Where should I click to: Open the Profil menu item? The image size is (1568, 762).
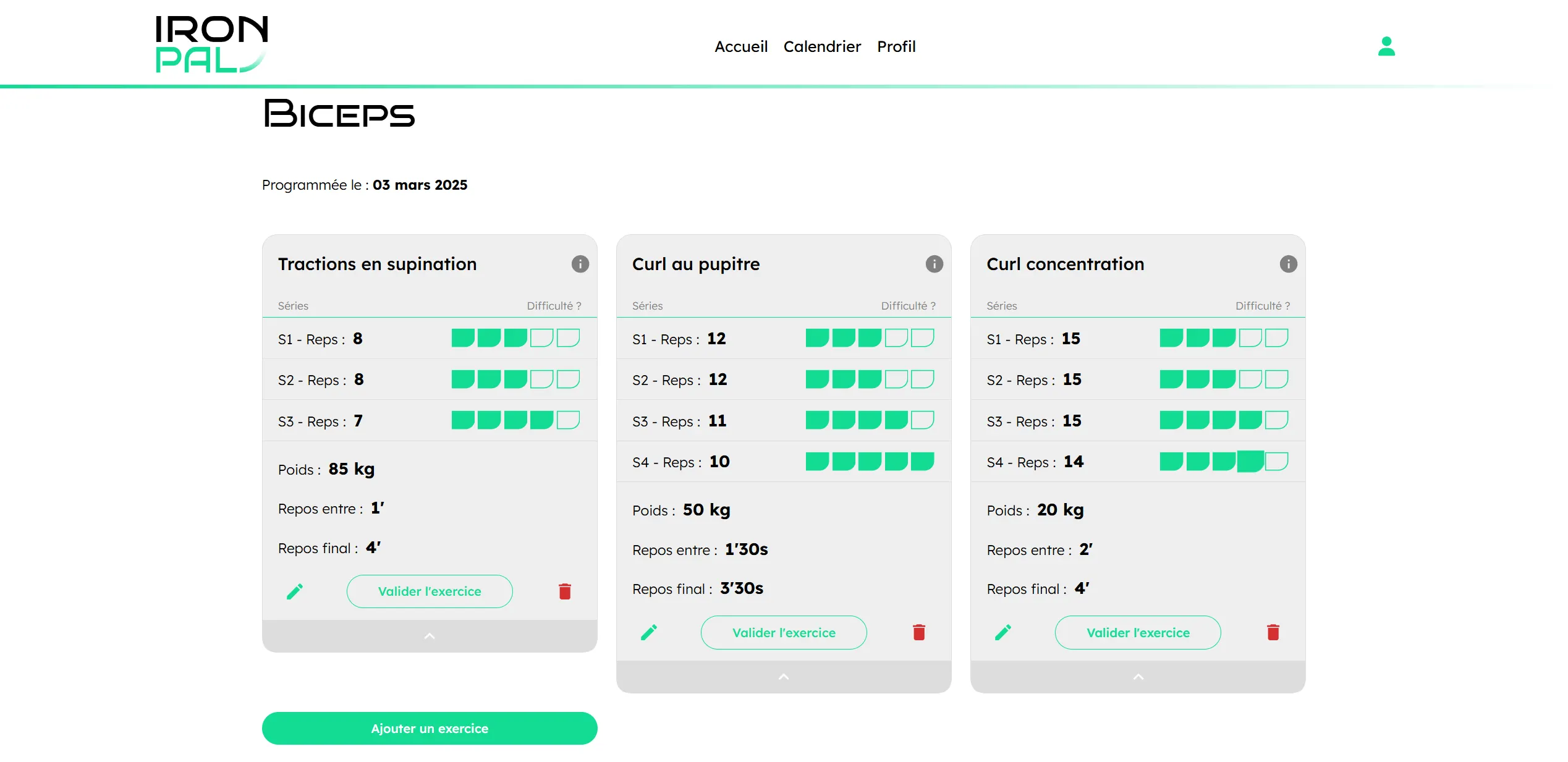(896, 46)
